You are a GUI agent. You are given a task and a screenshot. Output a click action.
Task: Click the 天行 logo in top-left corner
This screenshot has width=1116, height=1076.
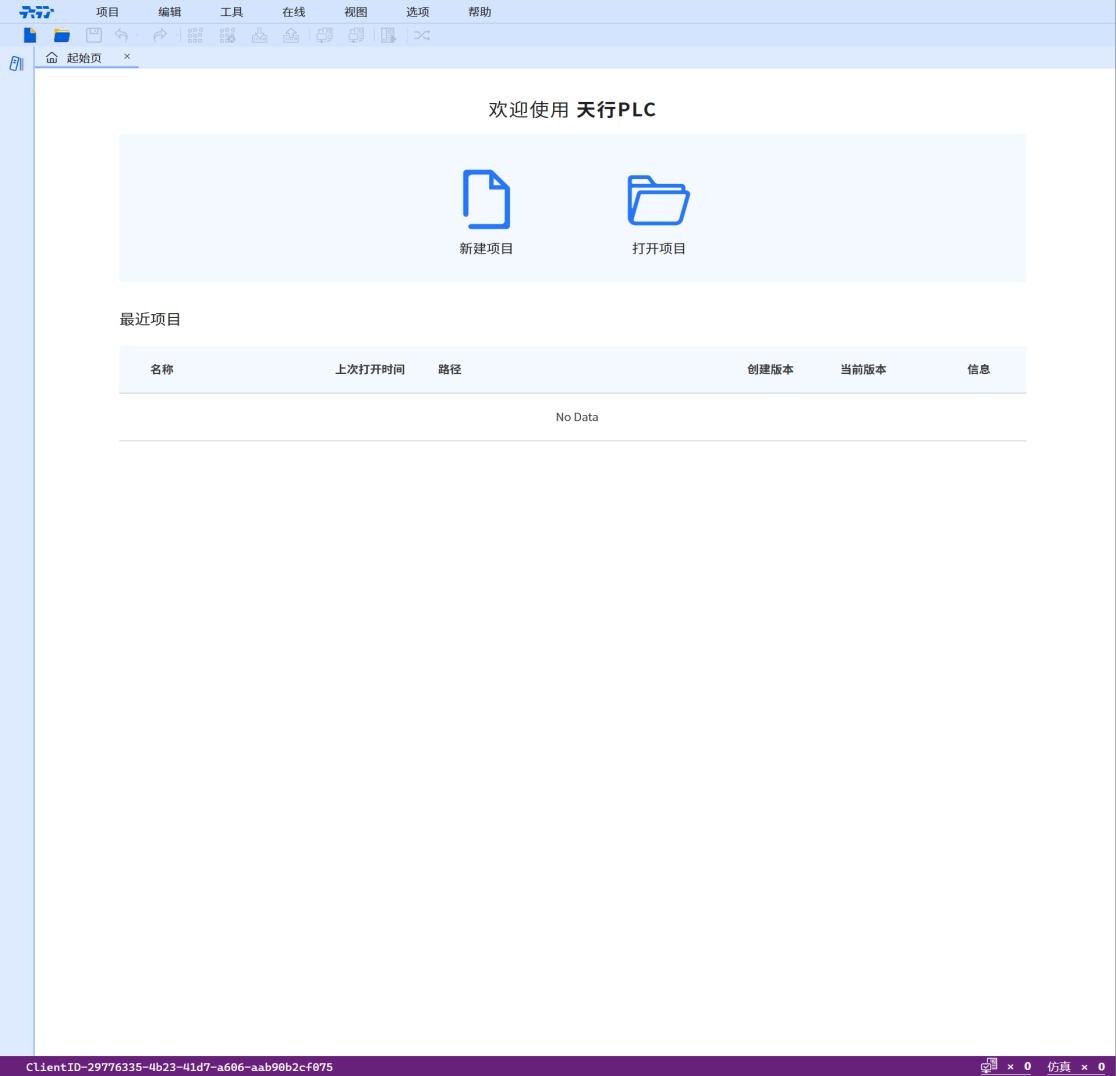37,12
